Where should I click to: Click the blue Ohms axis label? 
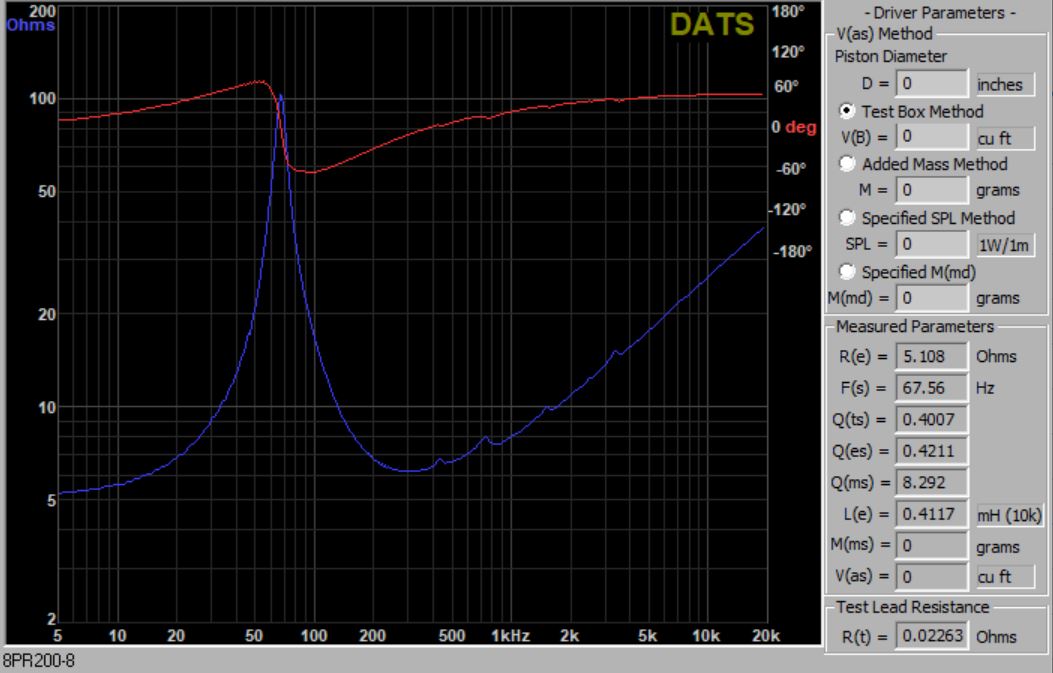(x=30, y=26)
